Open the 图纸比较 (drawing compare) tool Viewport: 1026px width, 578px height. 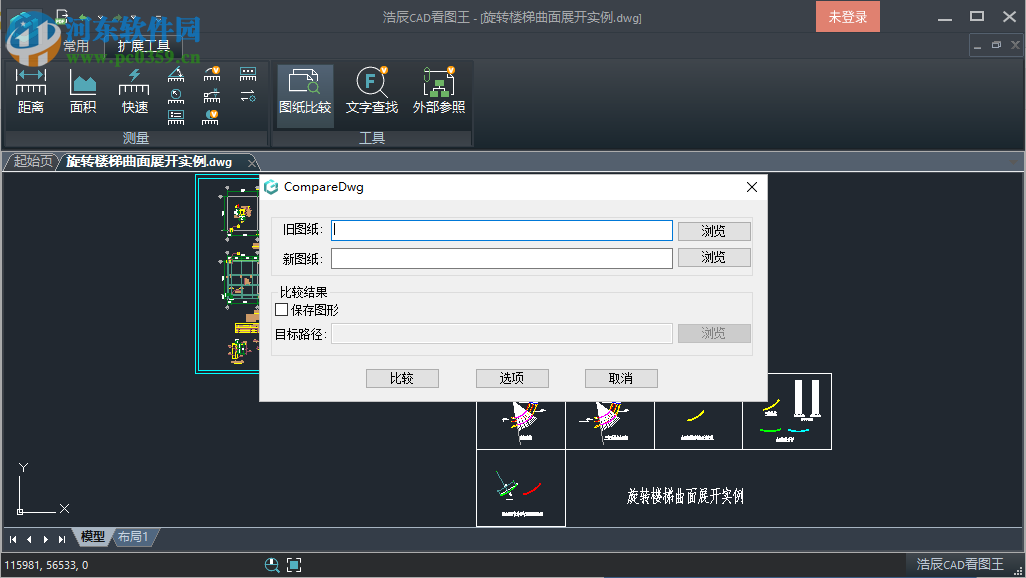[304, 90]
